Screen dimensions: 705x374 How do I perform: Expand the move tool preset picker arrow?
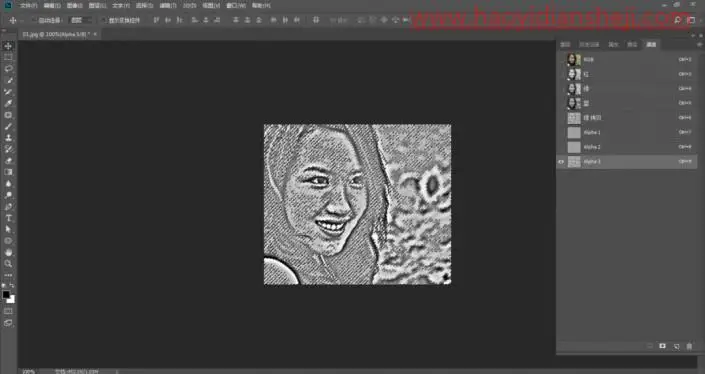(21, 21)
